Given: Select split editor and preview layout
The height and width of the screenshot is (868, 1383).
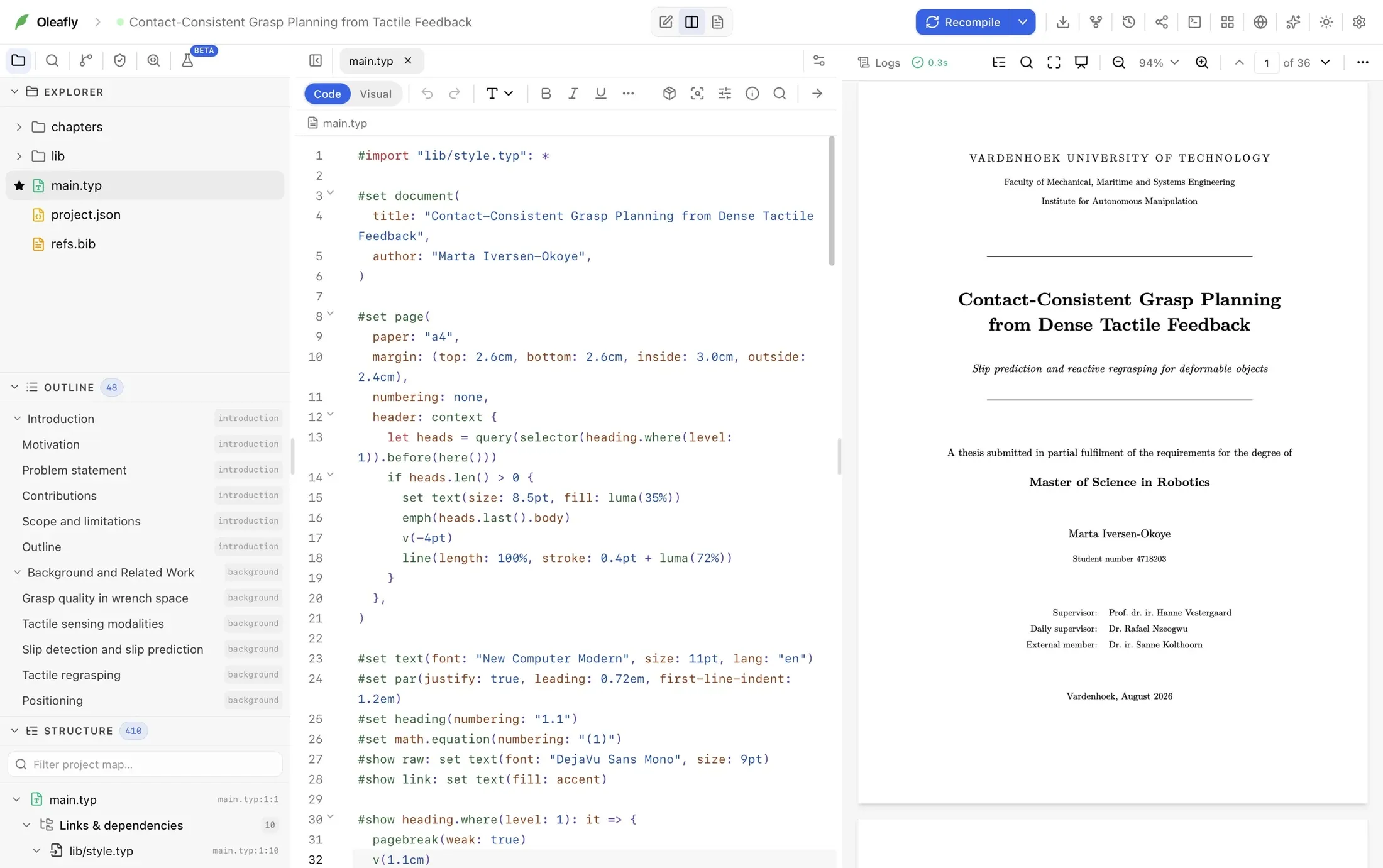Looking at the screenshot, I should tap(691, 22).
